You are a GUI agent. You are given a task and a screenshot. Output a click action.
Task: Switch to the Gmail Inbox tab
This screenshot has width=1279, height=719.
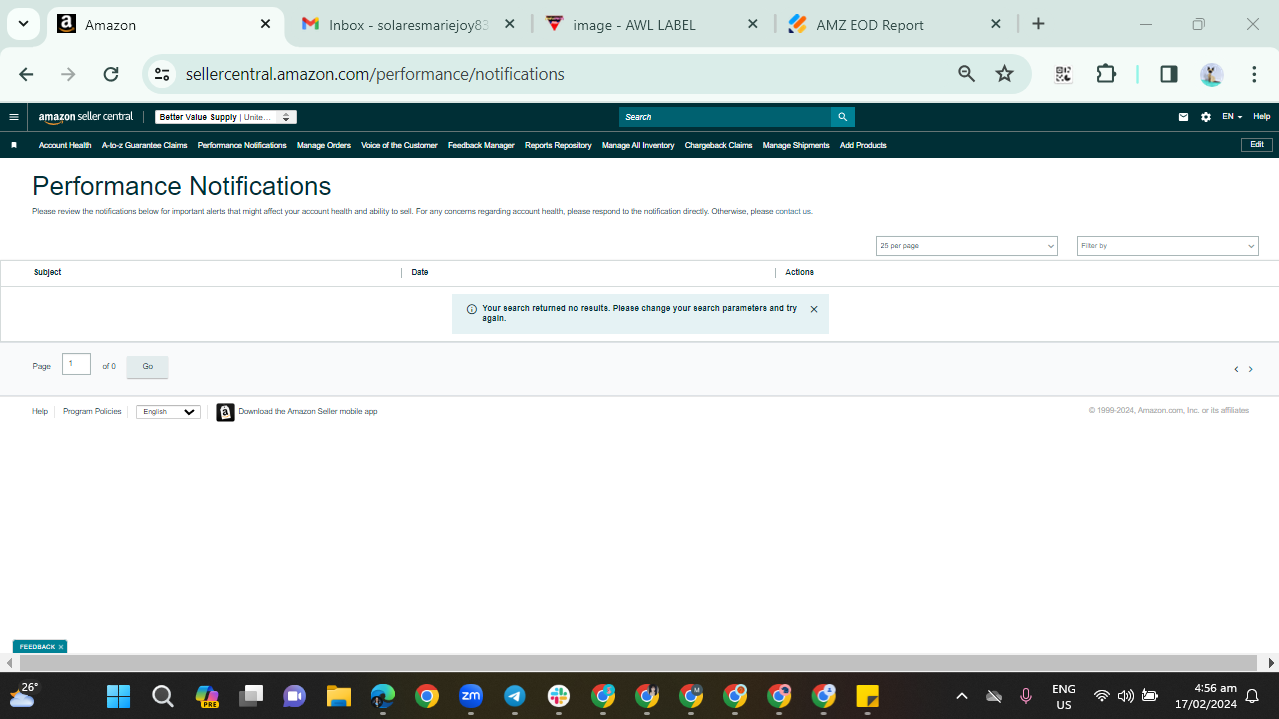pos(408,25)
